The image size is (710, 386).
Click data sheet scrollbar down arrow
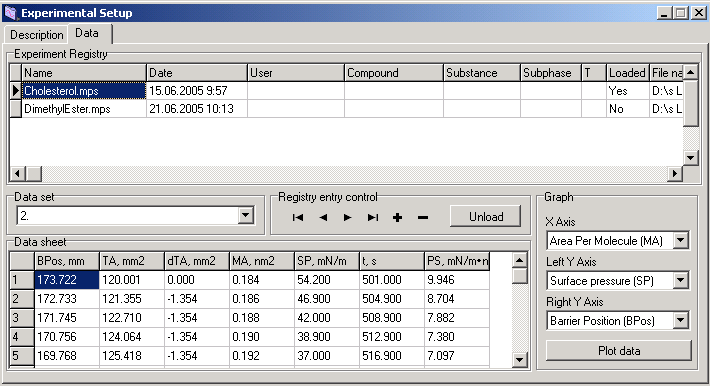pyautogui.click(x=519, y=360)
